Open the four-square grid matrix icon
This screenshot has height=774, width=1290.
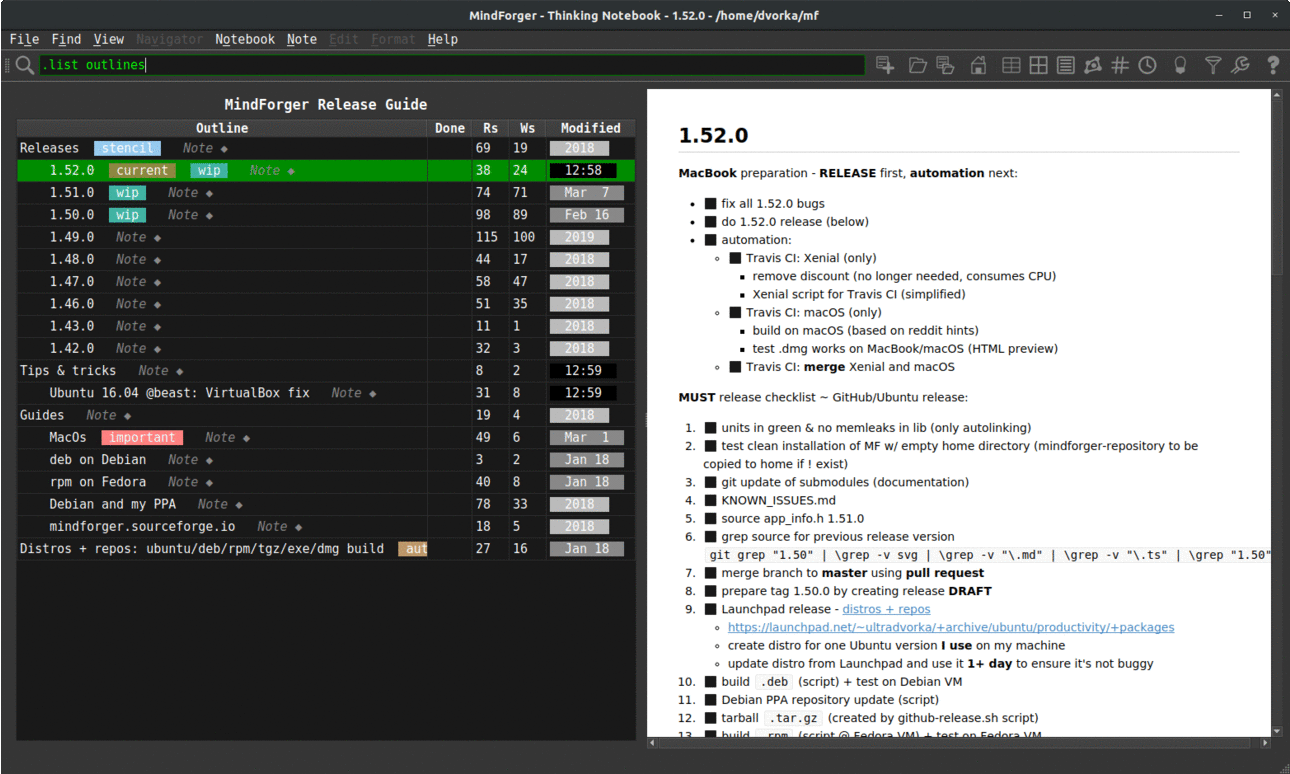click(x=1039, y=65)
